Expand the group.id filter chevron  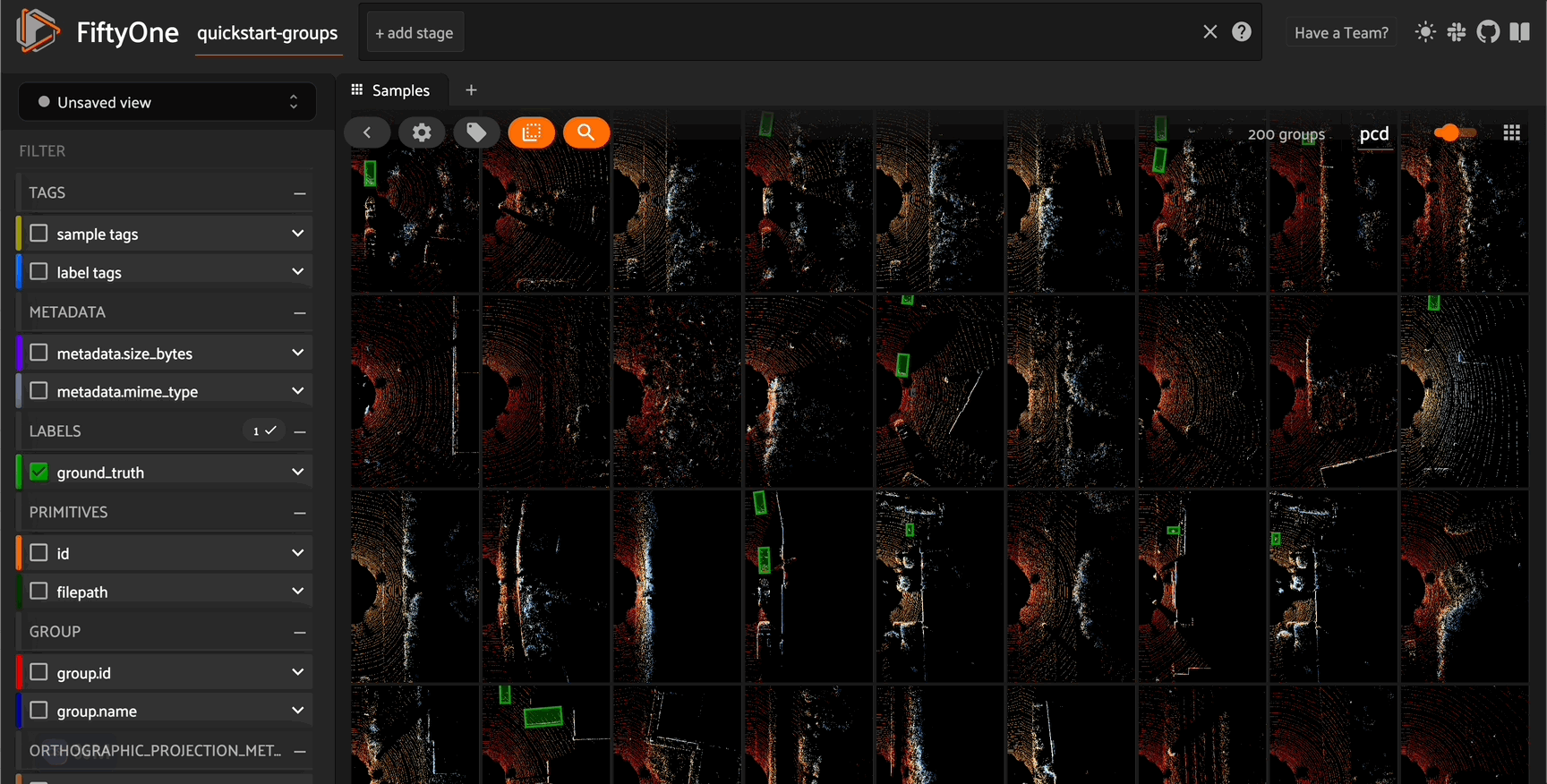(297, 672)
